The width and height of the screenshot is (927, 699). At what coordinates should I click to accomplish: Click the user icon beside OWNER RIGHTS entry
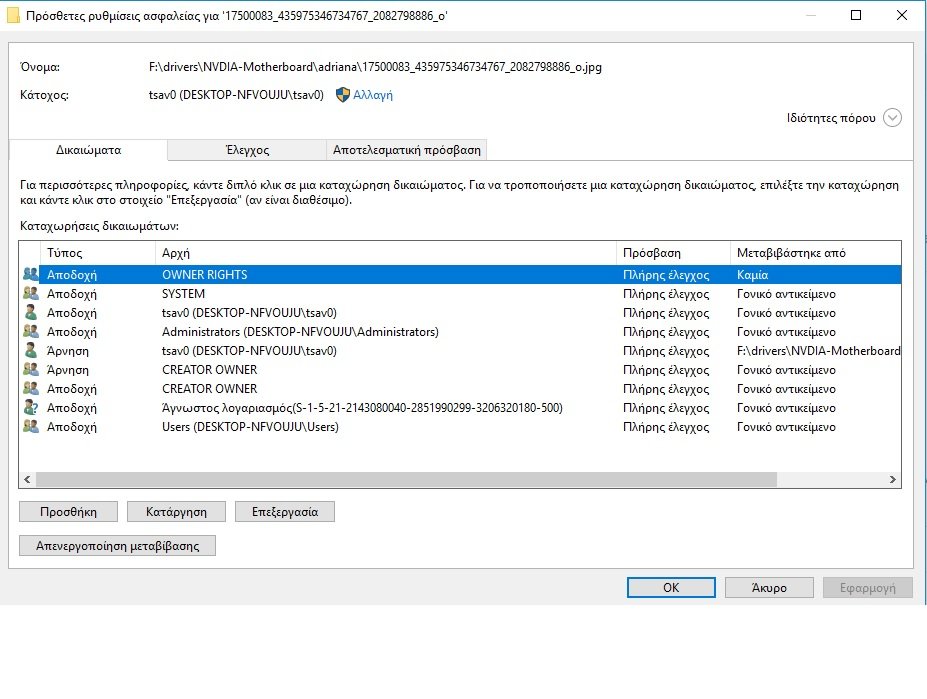30,274
